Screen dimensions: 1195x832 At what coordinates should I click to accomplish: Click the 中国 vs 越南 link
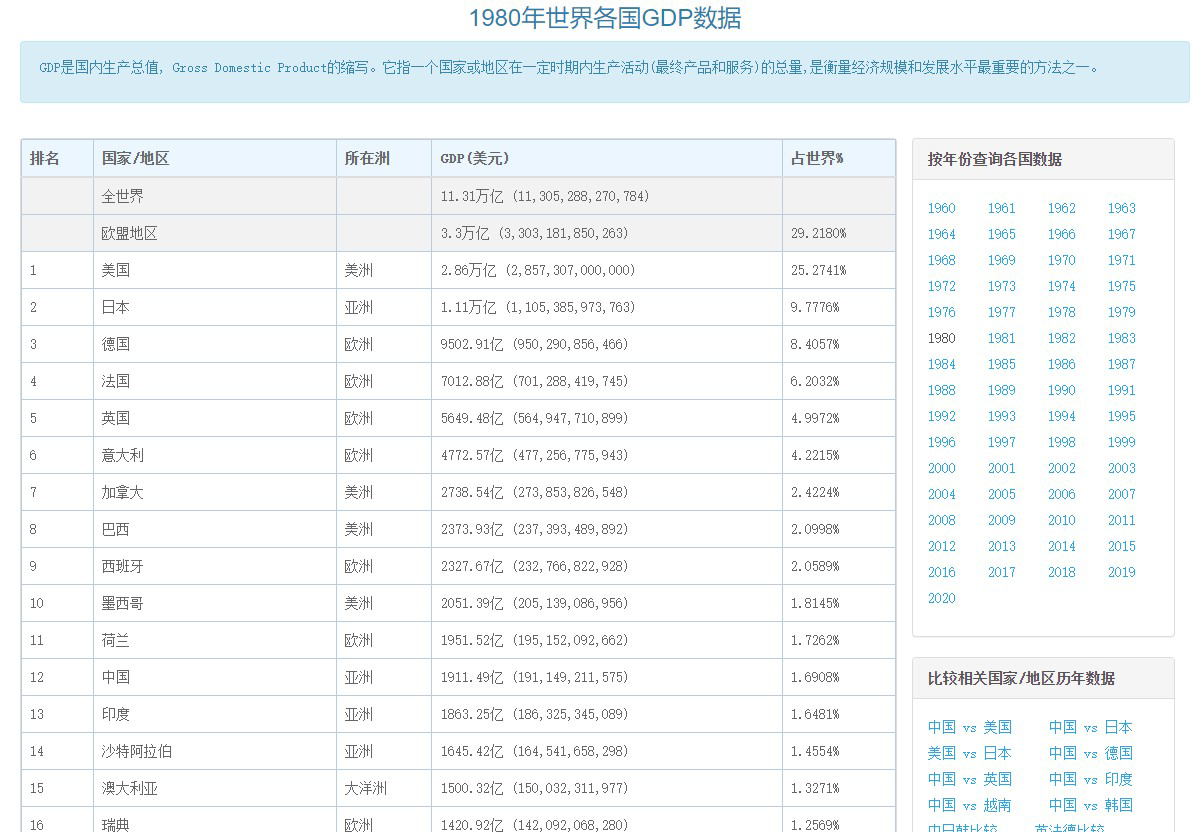coord(969,805)
